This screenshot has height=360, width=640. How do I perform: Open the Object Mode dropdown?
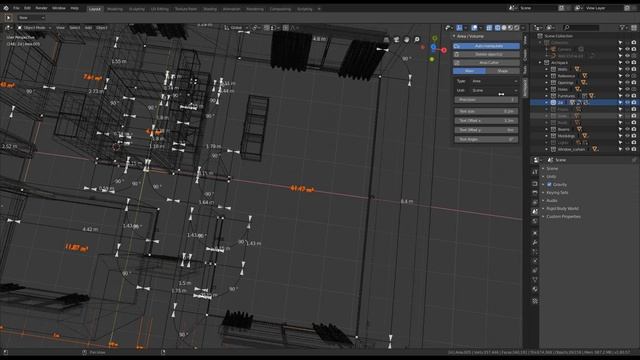click(x=34, y=28)
